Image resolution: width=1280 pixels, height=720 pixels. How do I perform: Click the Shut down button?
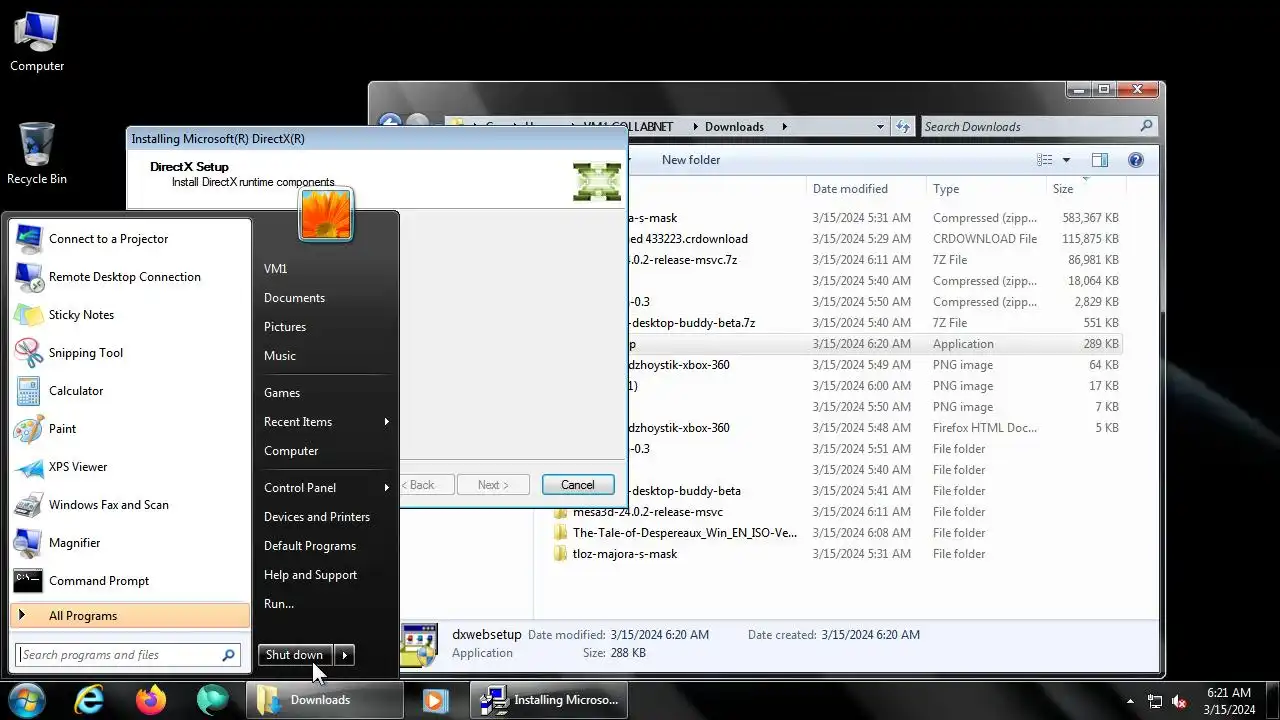click(295, 655)
